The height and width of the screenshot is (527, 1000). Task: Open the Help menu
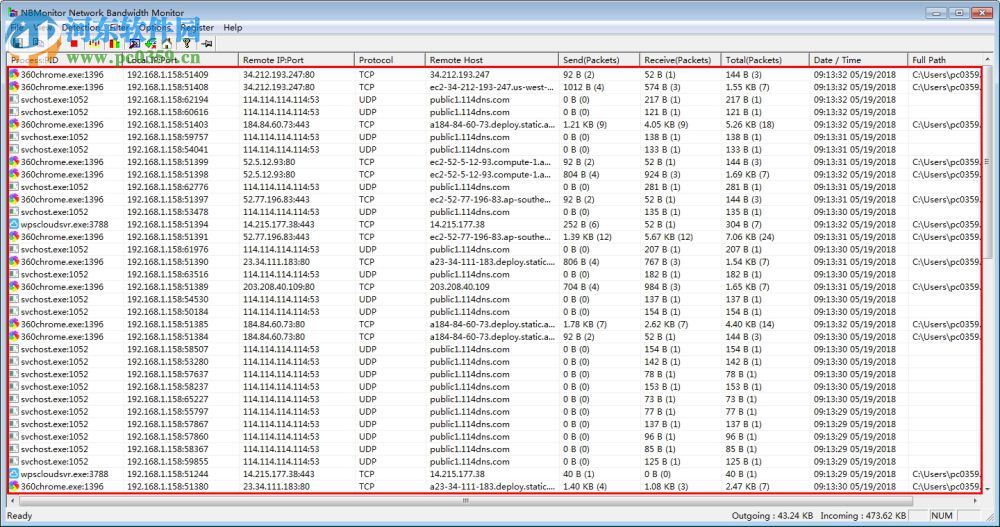(233, 27)
